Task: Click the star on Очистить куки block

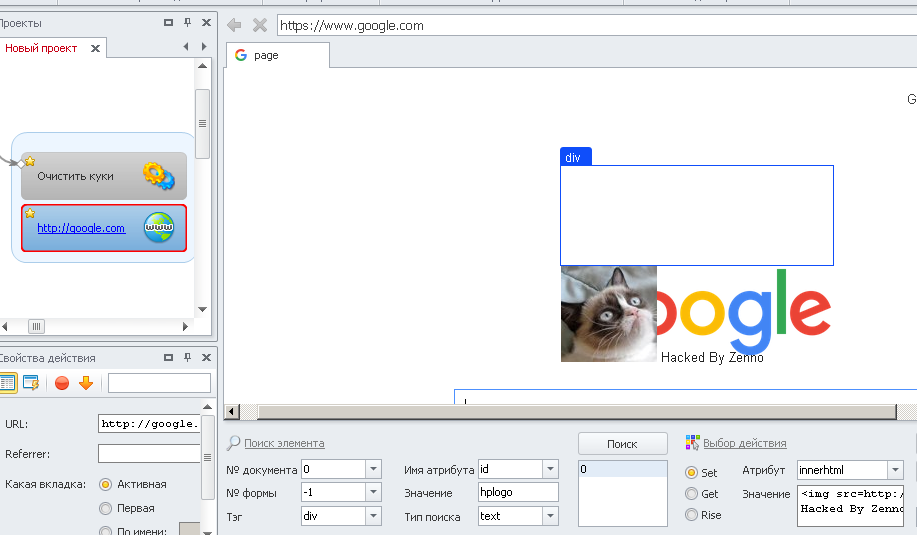Action: (x=30, y=161)
